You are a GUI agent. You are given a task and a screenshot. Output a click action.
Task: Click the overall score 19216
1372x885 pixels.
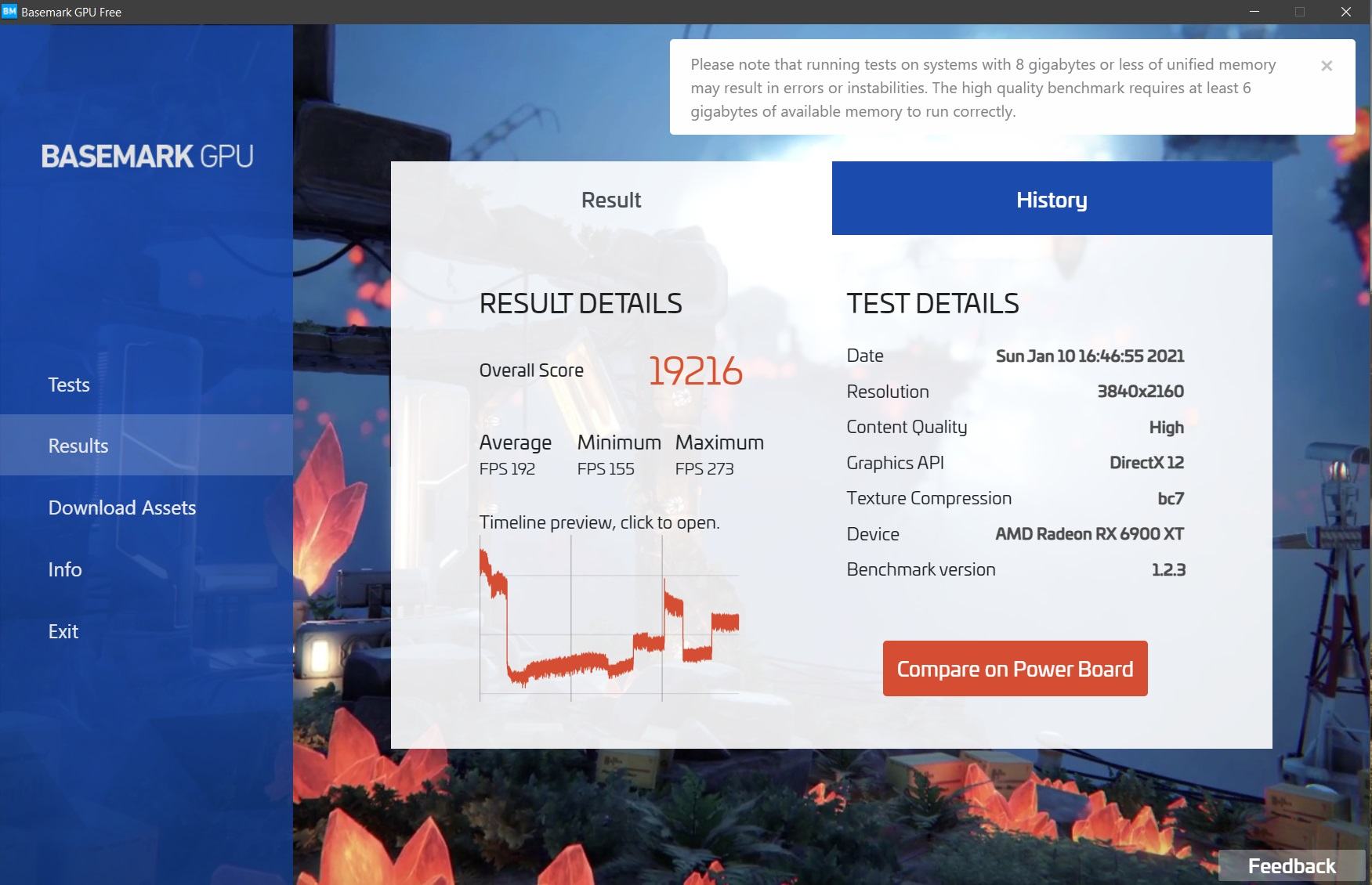695,371
